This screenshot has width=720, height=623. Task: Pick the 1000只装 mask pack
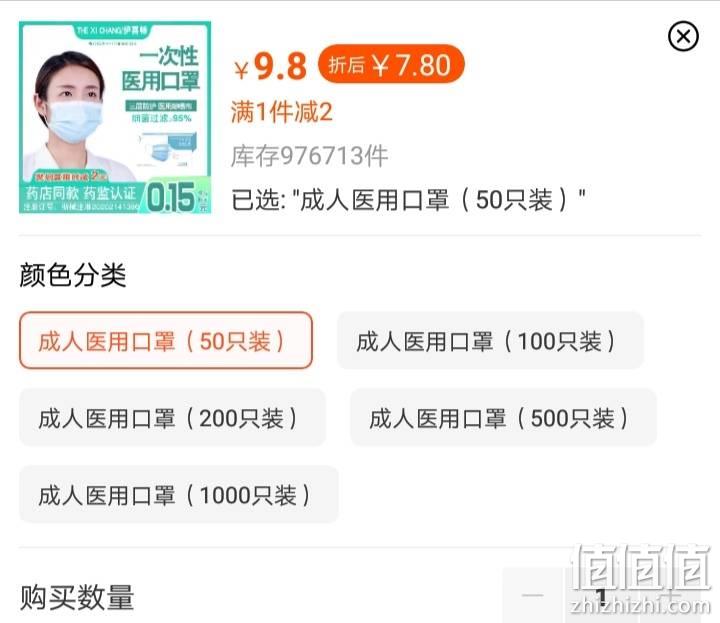[179, 494]
